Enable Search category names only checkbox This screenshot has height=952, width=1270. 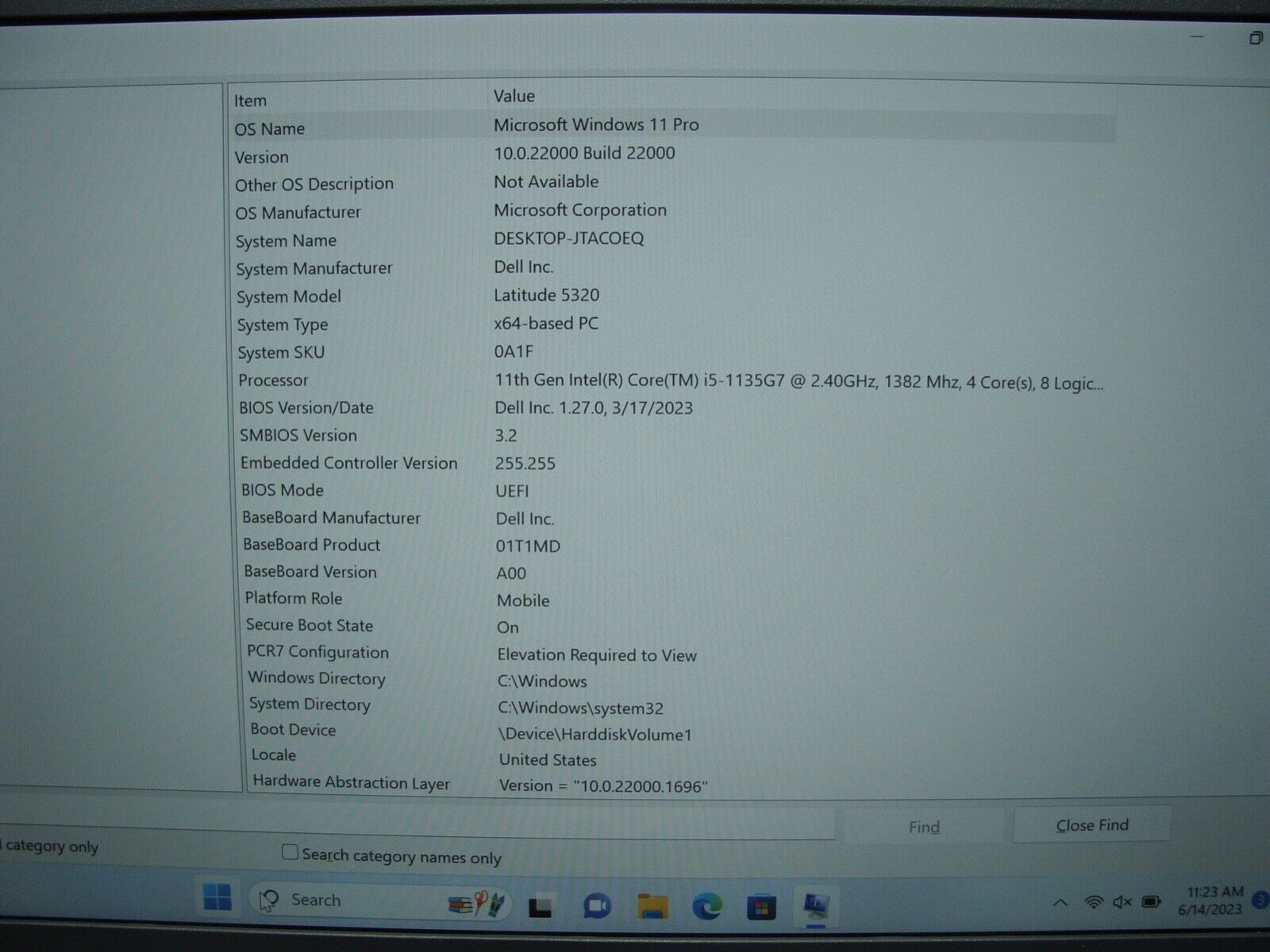click(290, 852)
